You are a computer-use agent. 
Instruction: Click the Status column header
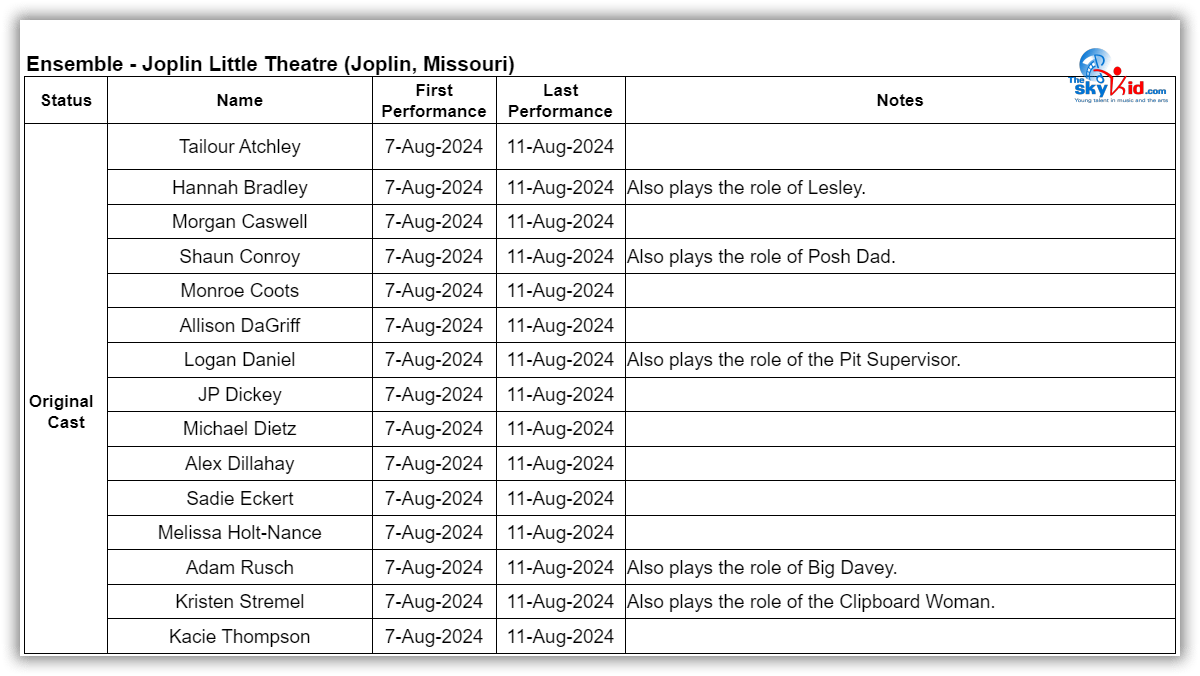(66, 100)
